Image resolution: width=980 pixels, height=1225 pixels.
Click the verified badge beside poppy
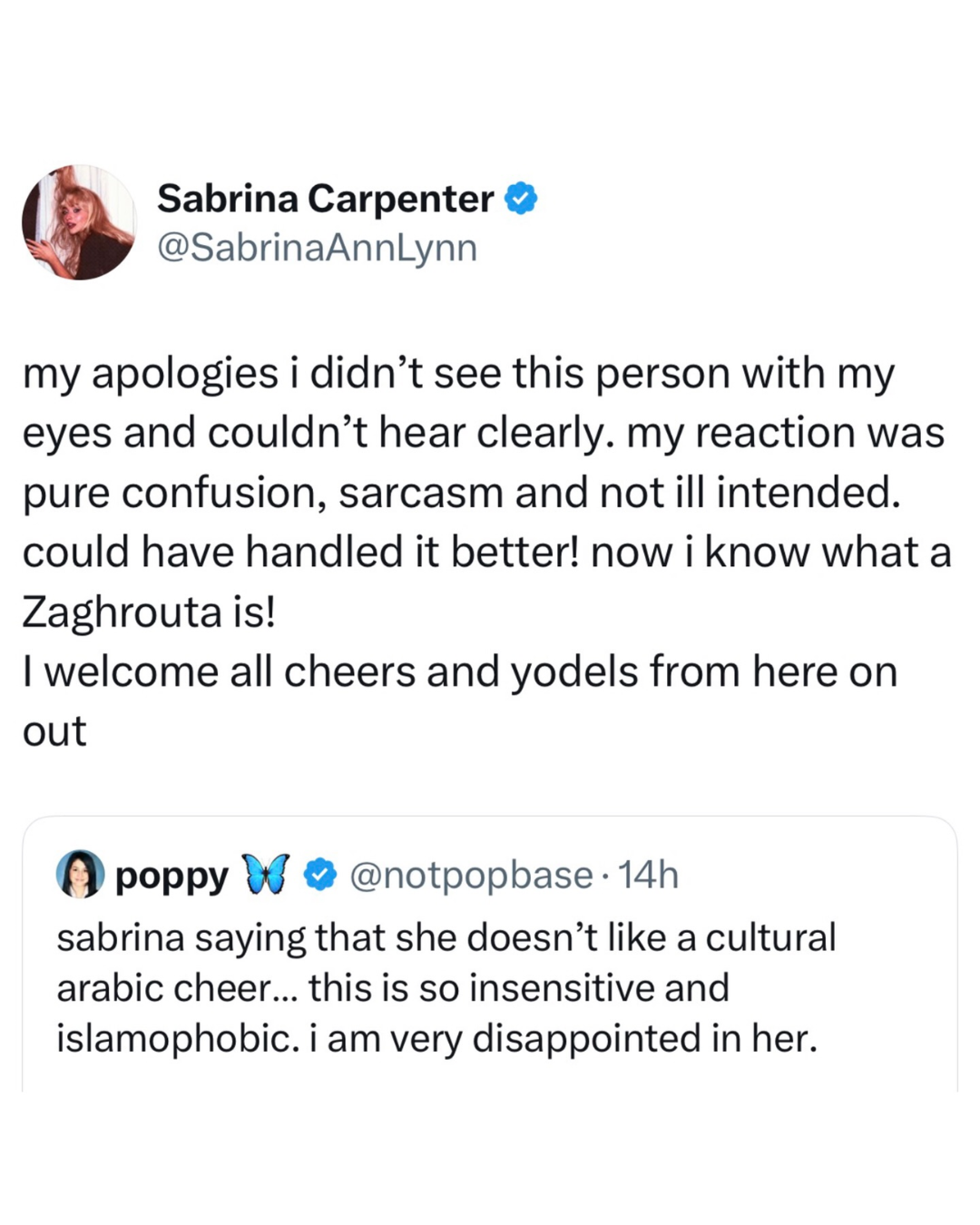coord(319,875)
